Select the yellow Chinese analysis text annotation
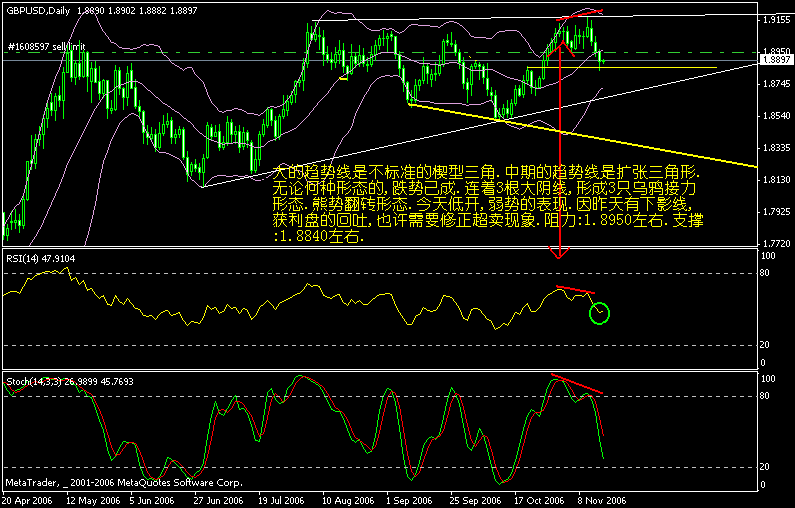 tap(488, 204)
